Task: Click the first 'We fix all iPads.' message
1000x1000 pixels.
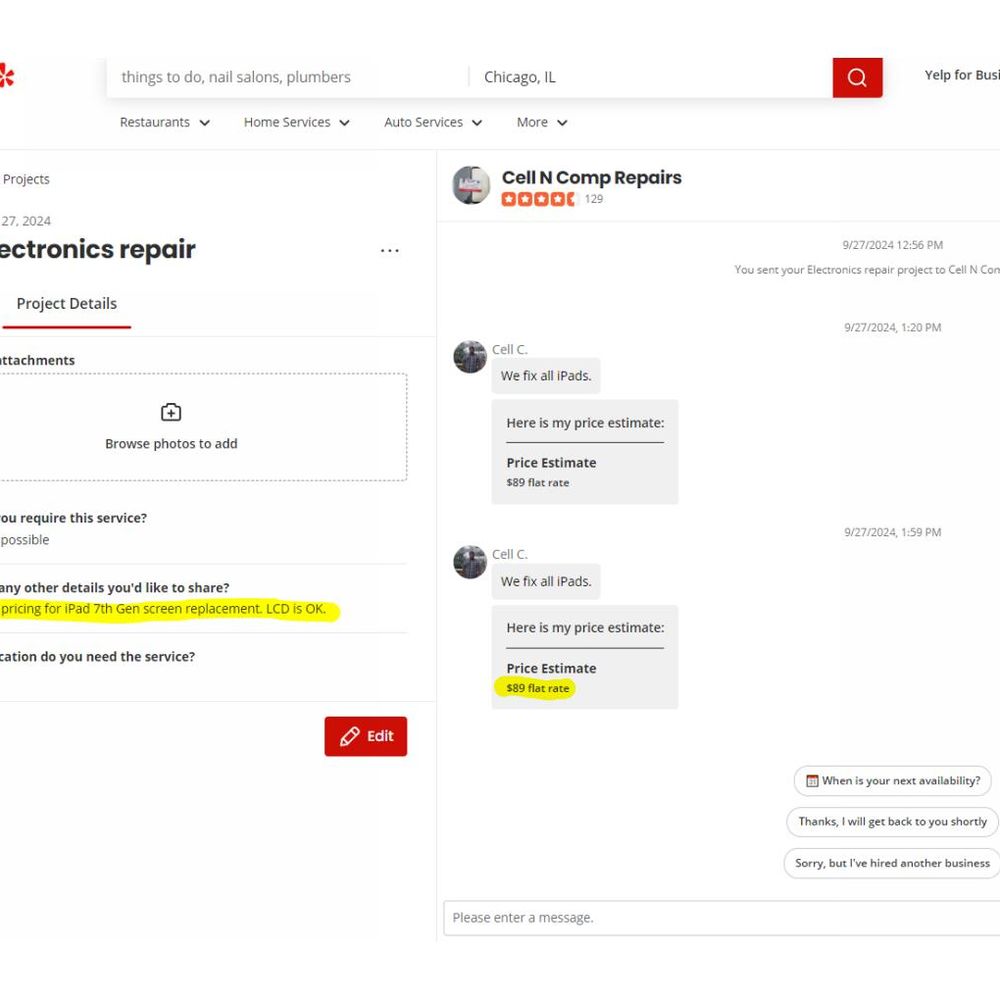Action: click(546, 376)
